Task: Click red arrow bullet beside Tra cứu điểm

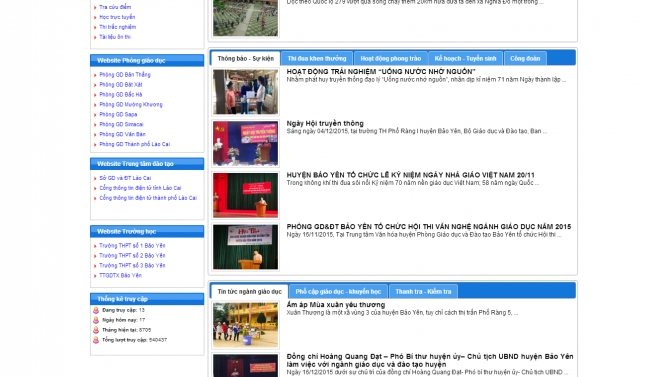Action: (x=95, y=7)
